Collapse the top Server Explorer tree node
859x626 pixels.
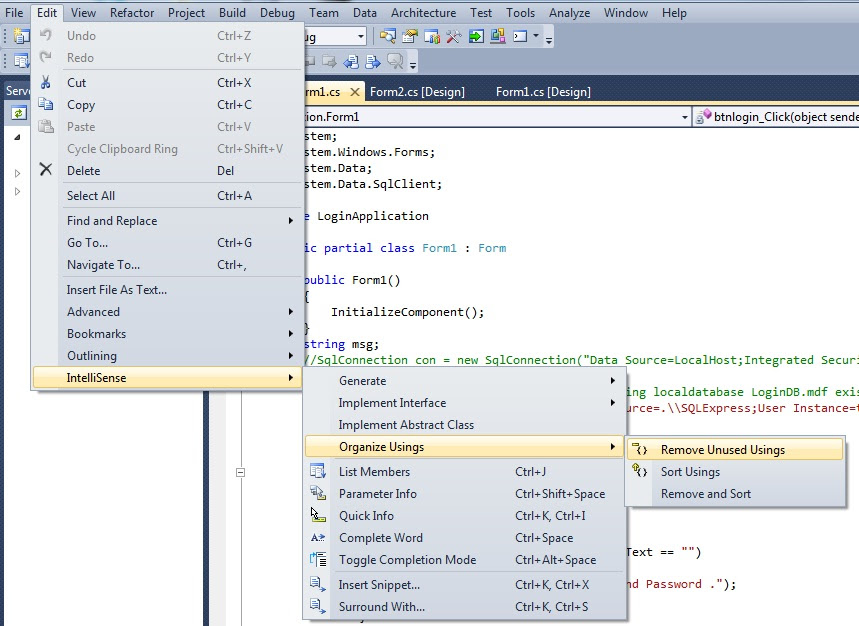click(17, 137)
